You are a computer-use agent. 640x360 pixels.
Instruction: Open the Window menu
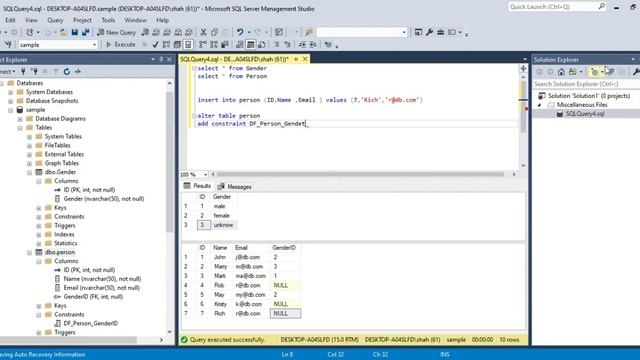click(135, 20)
